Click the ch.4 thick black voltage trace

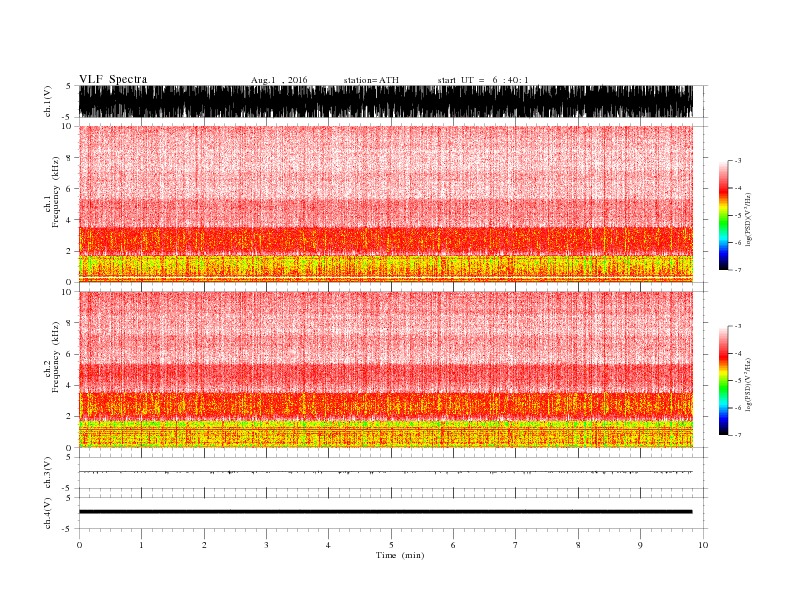pos(386,512)
